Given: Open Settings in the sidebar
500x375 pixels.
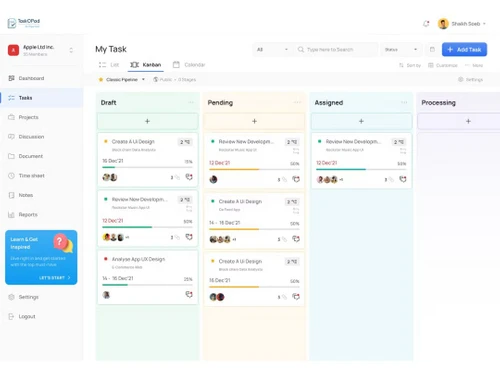Looking at the screenshot, I should point(41,297).
